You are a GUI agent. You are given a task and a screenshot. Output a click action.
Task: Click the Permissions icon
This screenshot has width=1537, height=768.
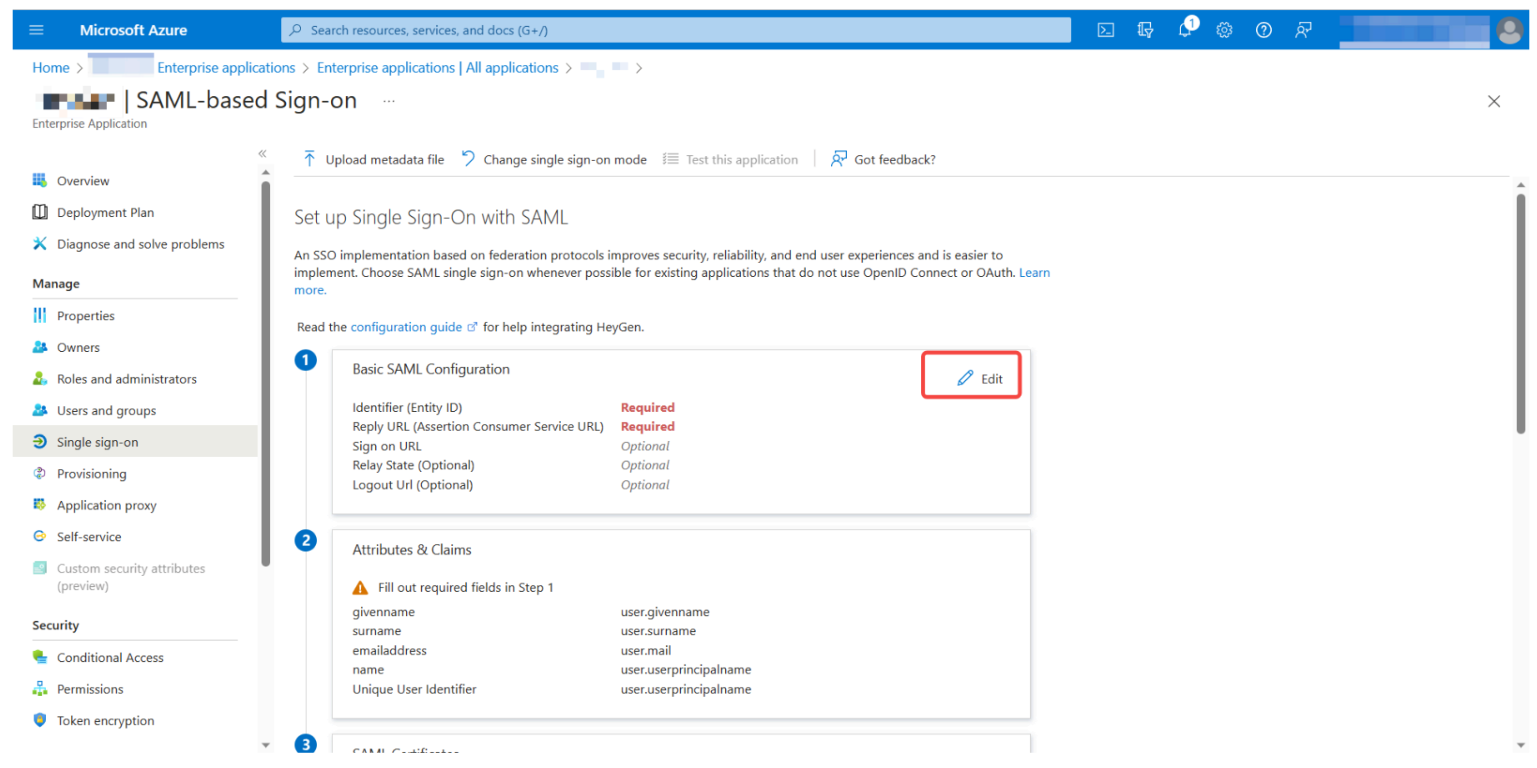[x=40, y=689]
